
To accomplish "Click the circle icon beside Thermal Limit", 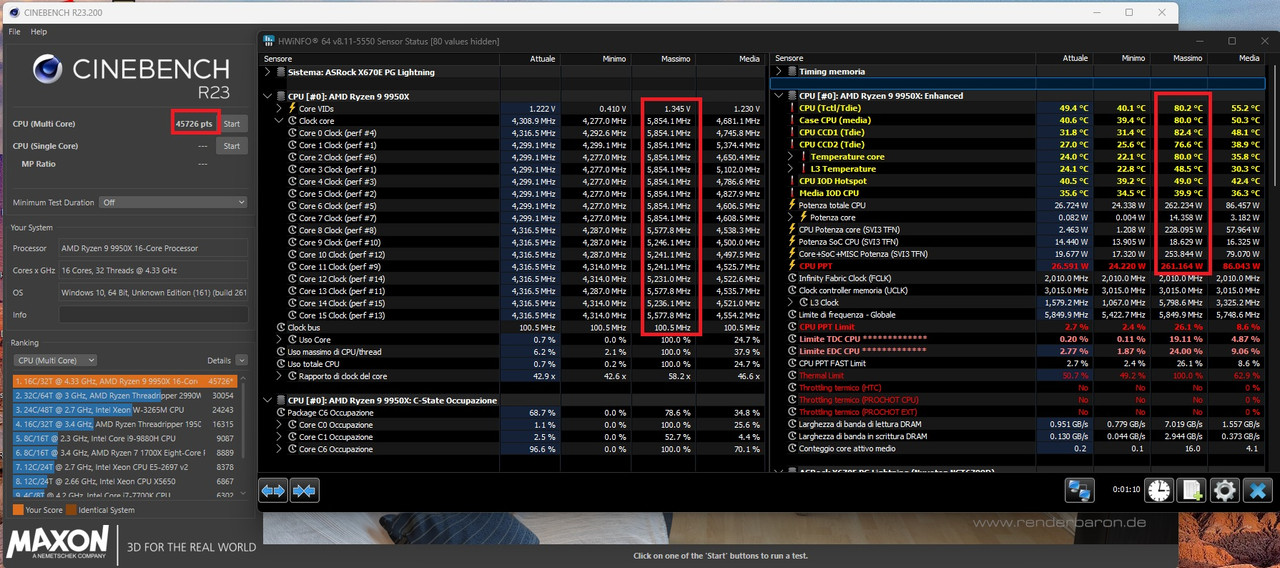I will (x=792, y=375).
